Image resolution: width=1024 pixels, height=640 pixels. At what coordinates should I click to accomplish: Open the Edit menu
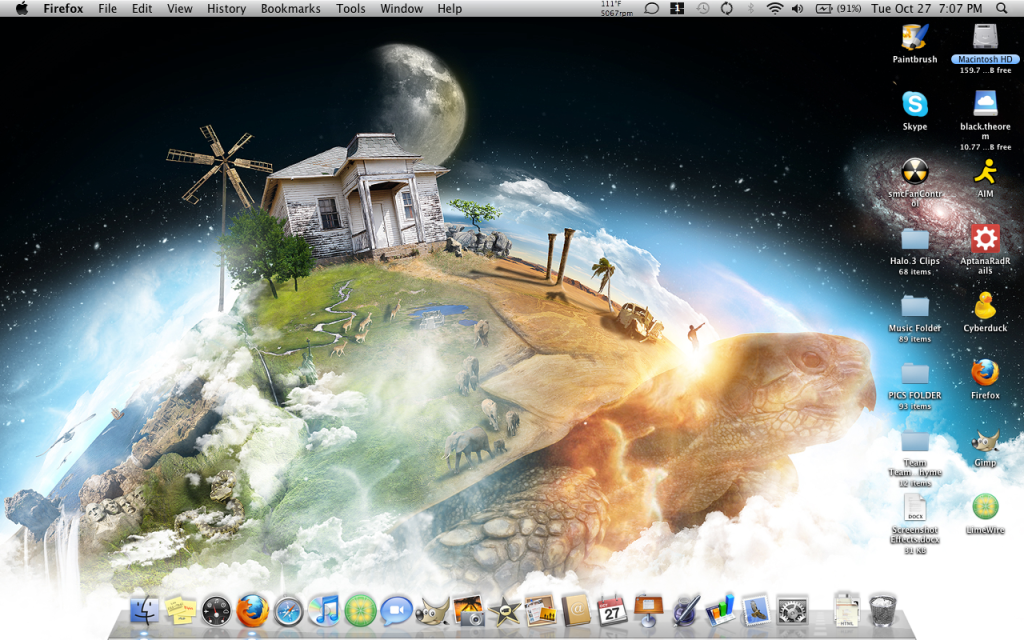tap(142, 8)
